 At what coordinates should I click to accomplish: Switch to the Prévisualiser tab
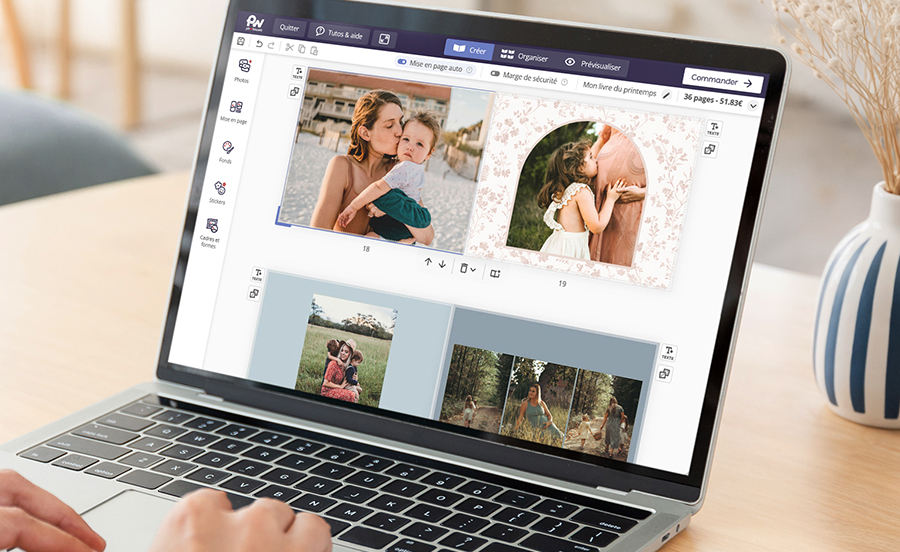click(x=592, y=65)
